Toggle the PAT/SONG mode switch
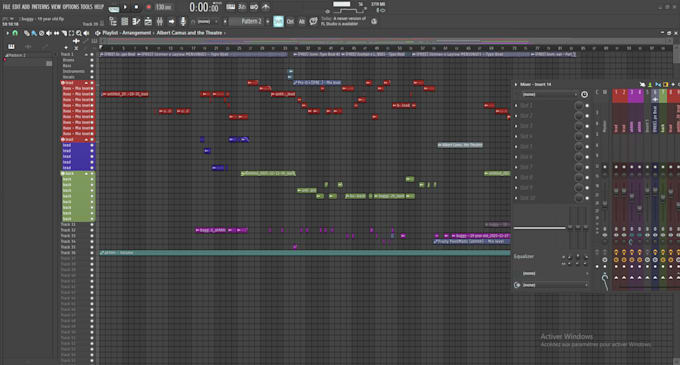 click(114, 9)
